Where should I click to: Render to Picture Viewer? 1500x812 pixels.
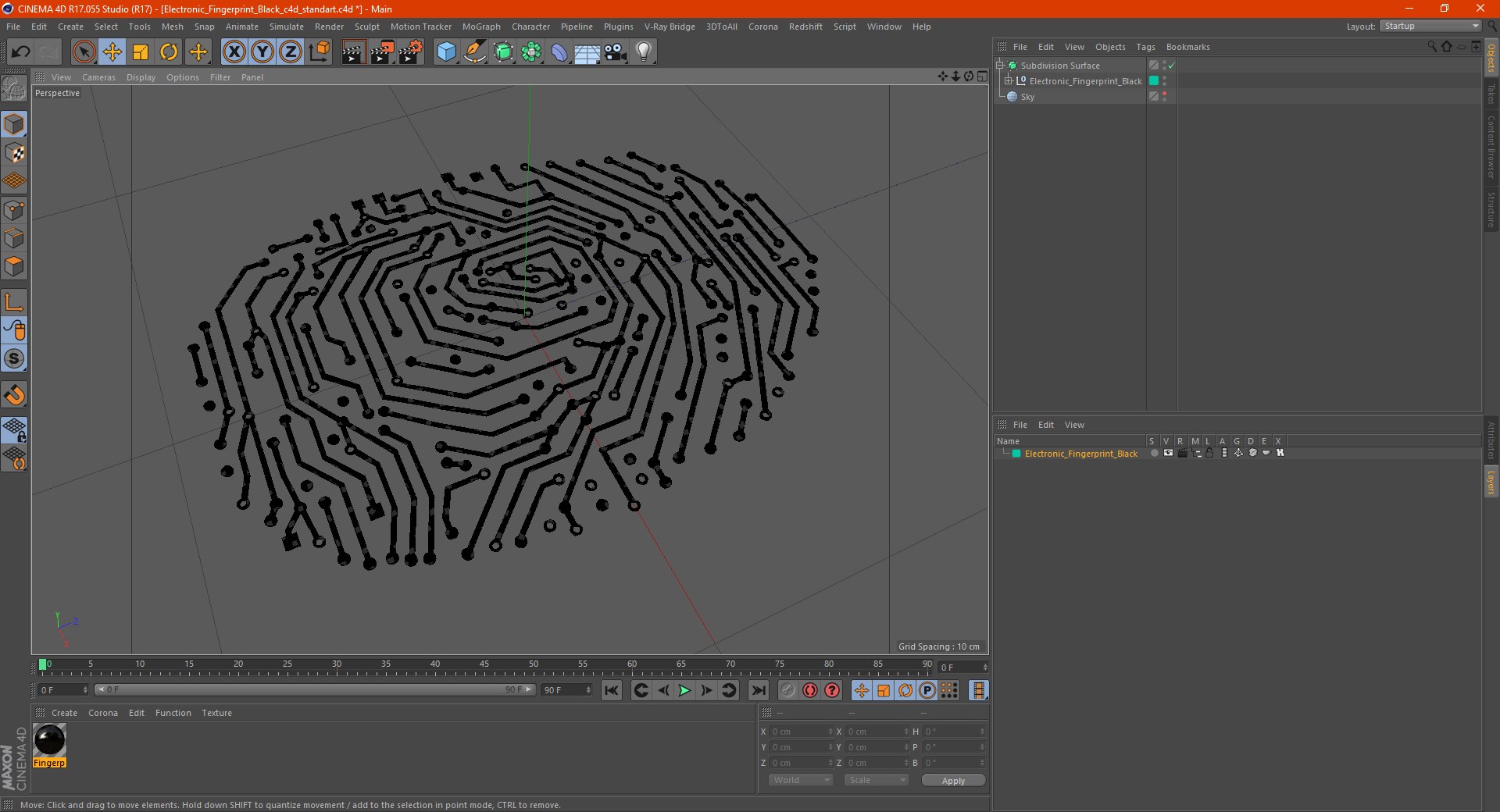pos(382,52)
